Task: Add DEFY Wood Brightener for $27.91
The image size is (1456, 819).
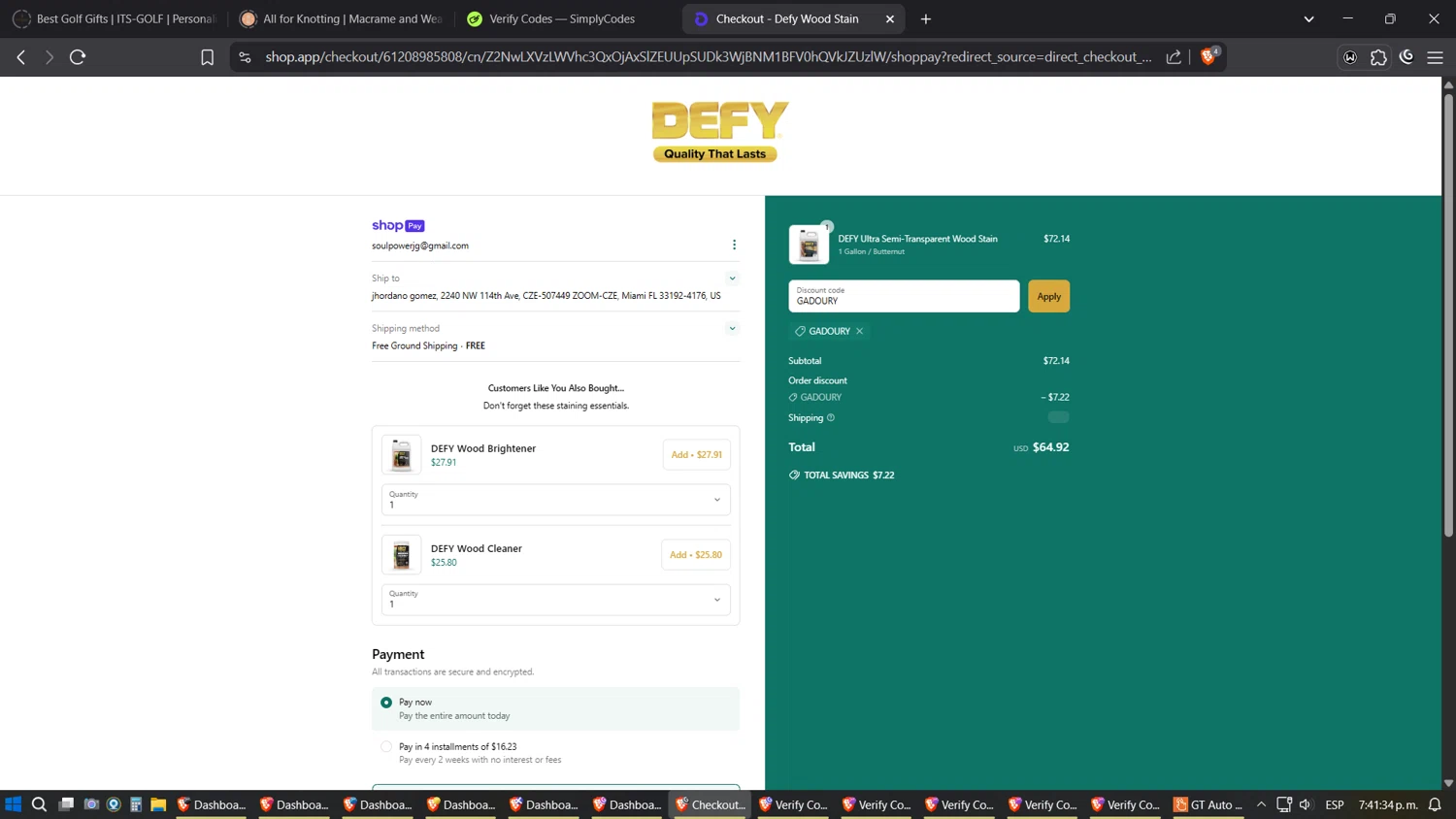Action: [x=696, y=454]
